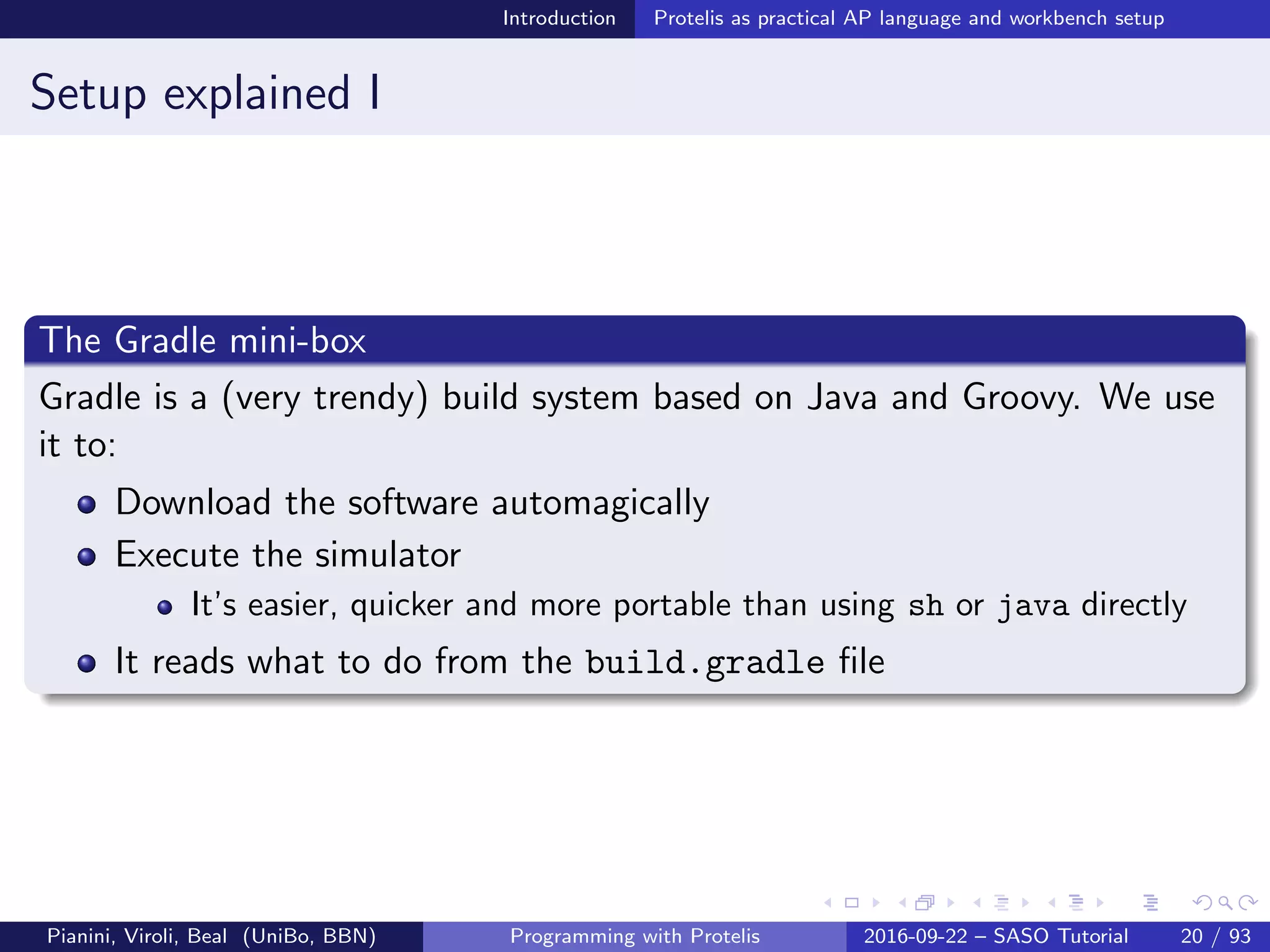Open the Protelis as practical AP language tab
Screen dimensions: 1270x952
(x=908, y=19)
